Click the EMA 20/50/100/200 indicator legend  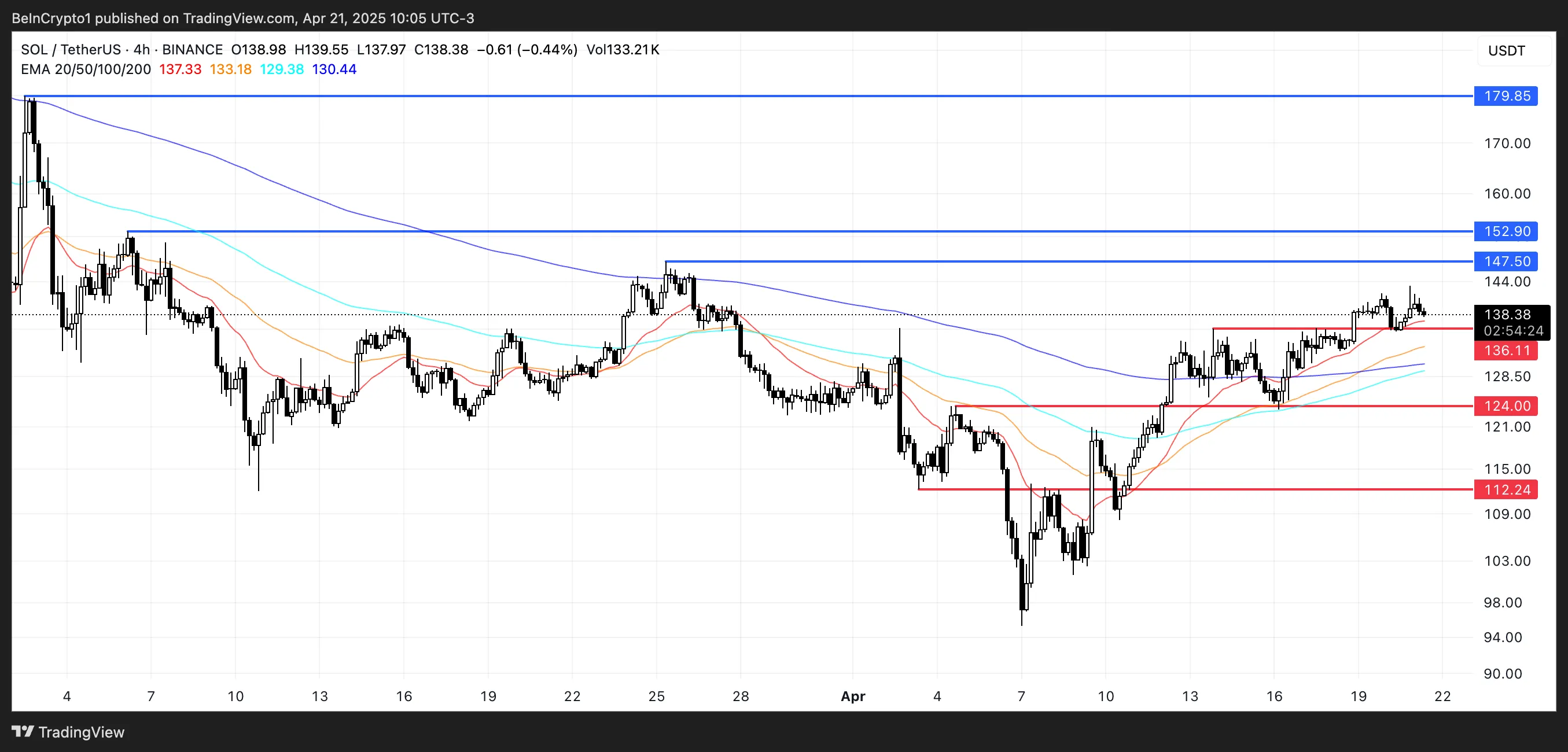86,69
